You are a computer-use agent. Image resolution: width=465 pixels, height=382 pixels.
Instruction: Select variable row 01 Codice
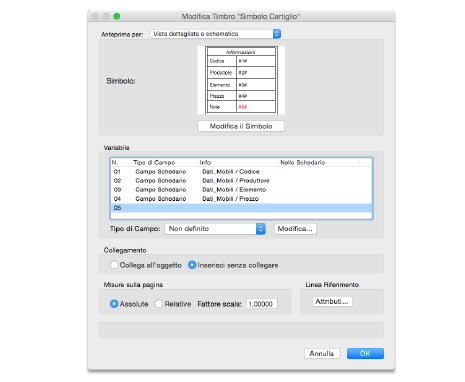241,172
